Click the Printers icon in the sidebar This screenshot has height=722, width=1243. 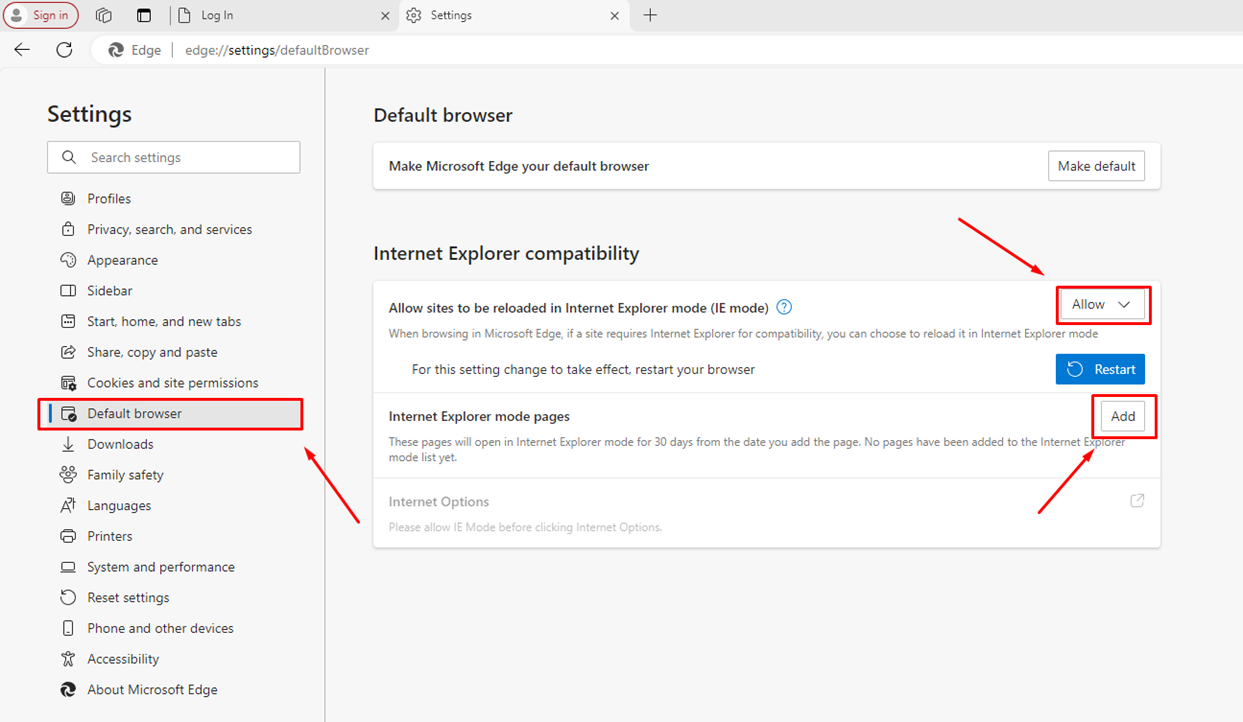click(68, 536)
